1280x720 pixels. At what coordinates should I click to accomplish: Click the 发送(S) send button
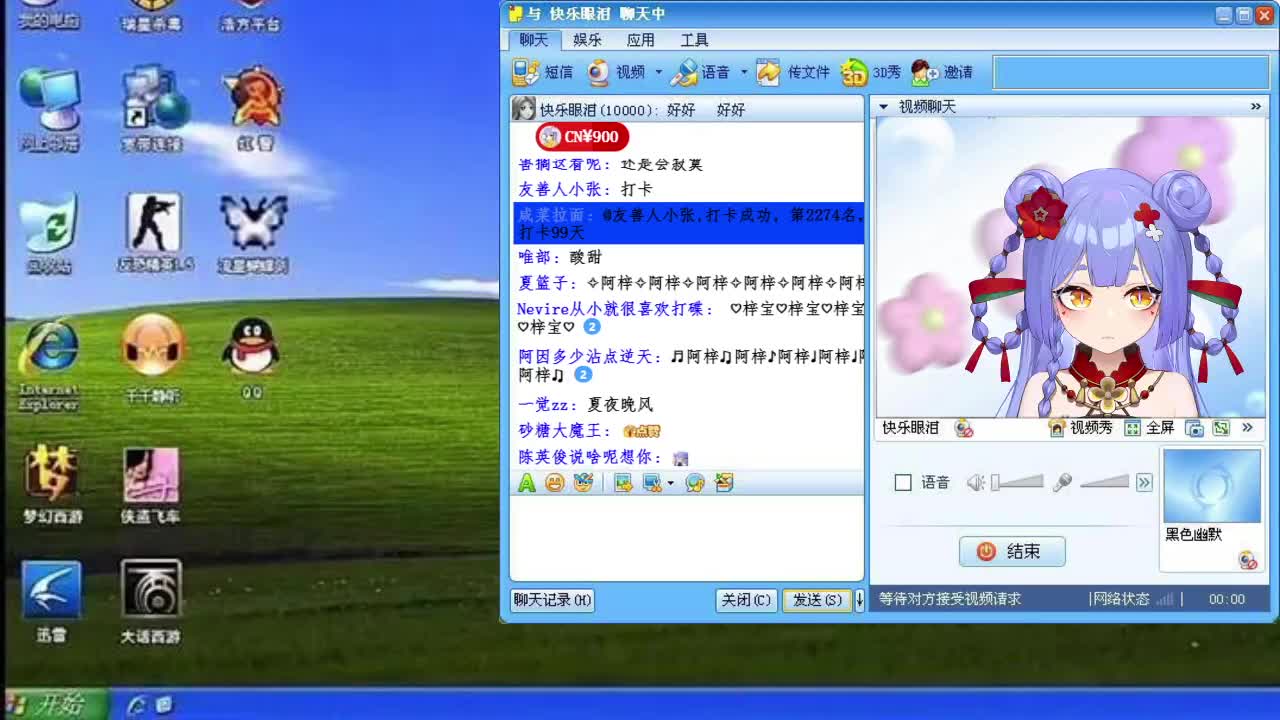pyautogui.click(x=817, y=600)
